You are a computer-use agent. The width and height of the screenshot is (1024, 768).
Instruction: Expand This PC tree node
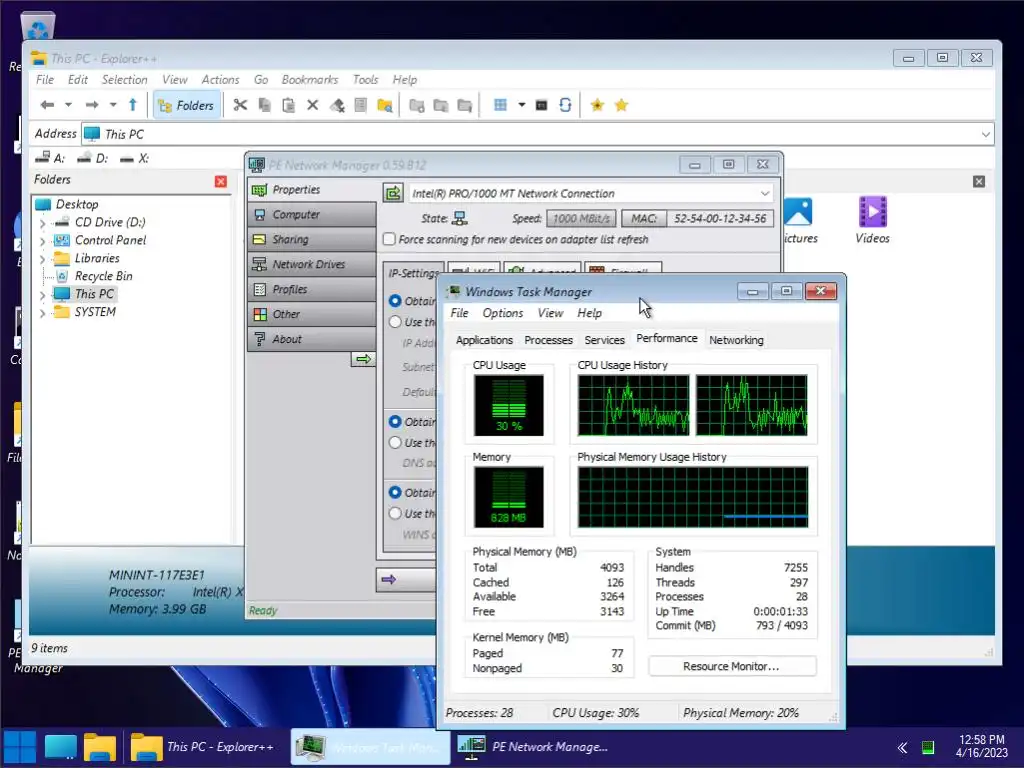(42, 295)
